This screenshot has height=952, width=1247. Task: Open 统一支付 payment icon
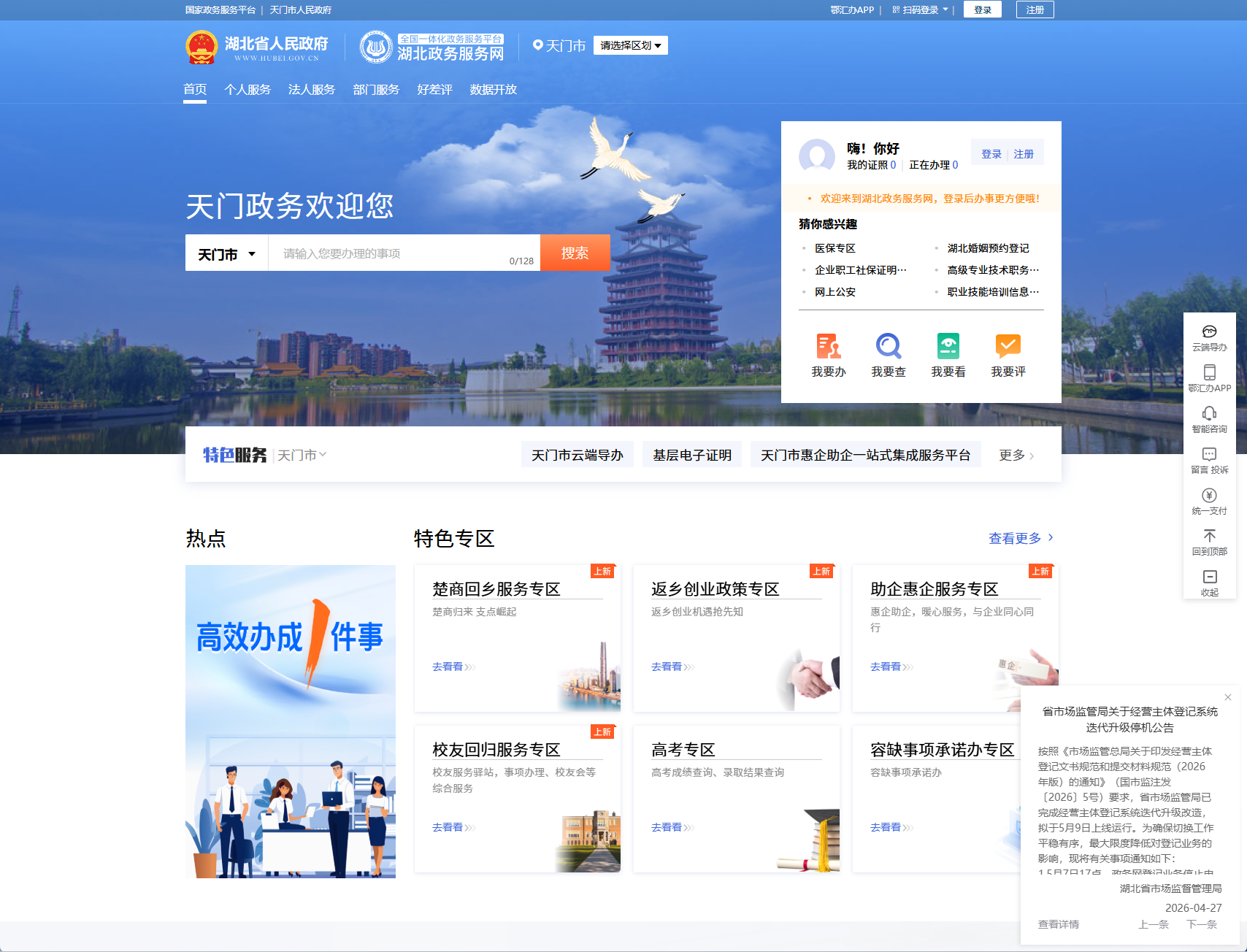pyautogui.click(x=1210, y=495)
